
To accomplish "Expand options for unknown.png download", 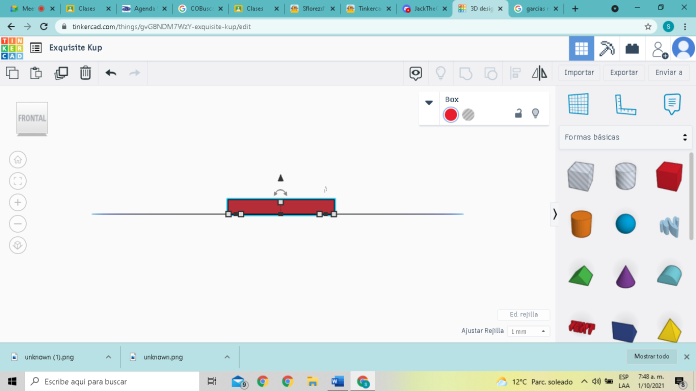I will coord(227,357).
